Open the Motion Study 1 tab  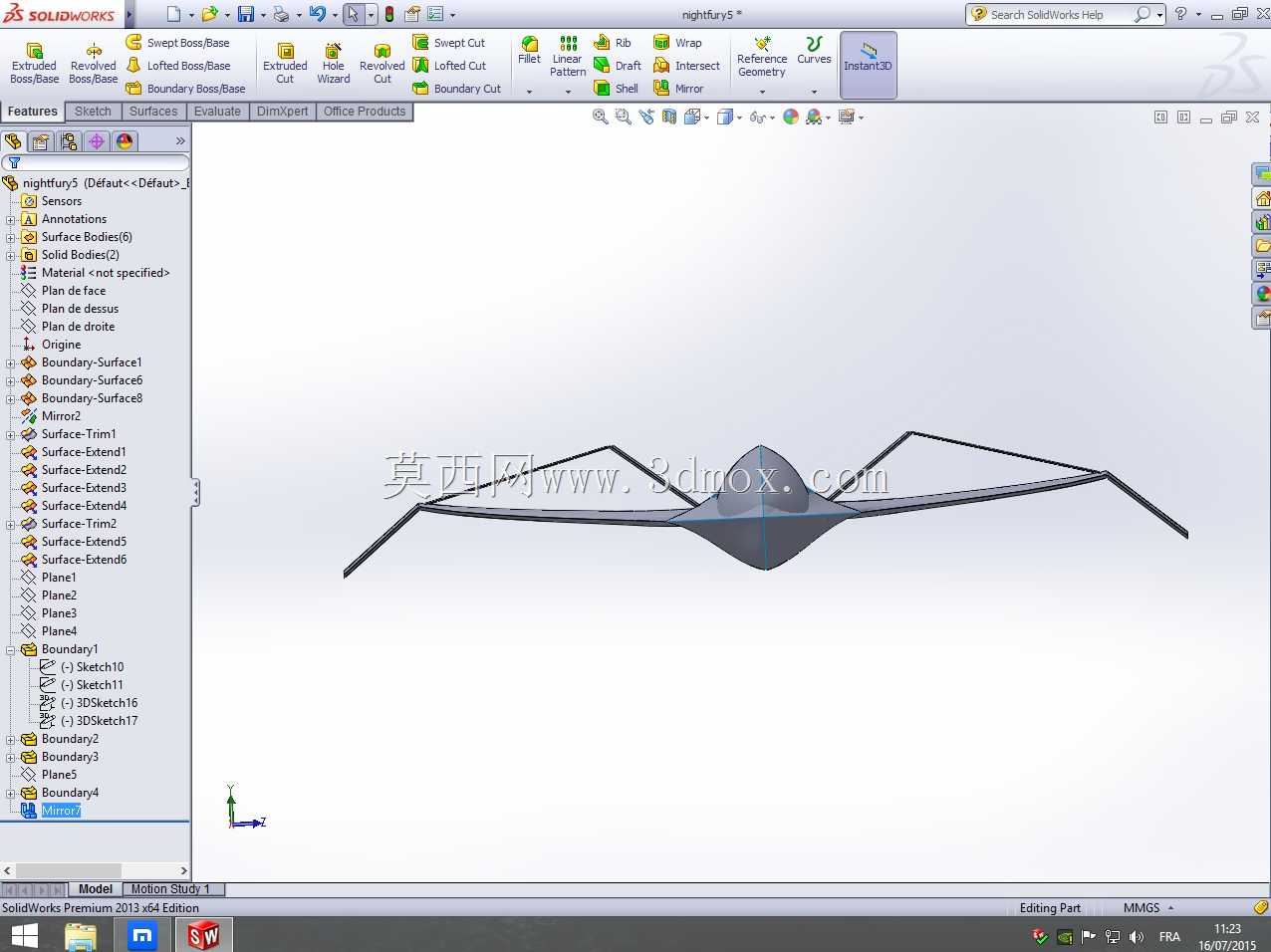coord(171,889)
